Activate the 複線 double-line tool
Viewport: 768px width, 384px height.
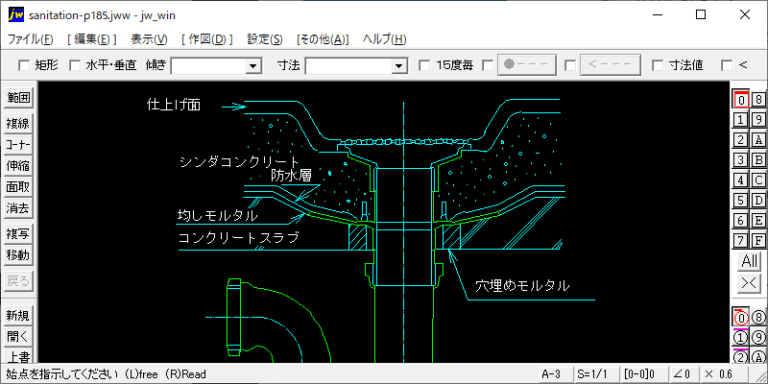click(x=18, y=123)
